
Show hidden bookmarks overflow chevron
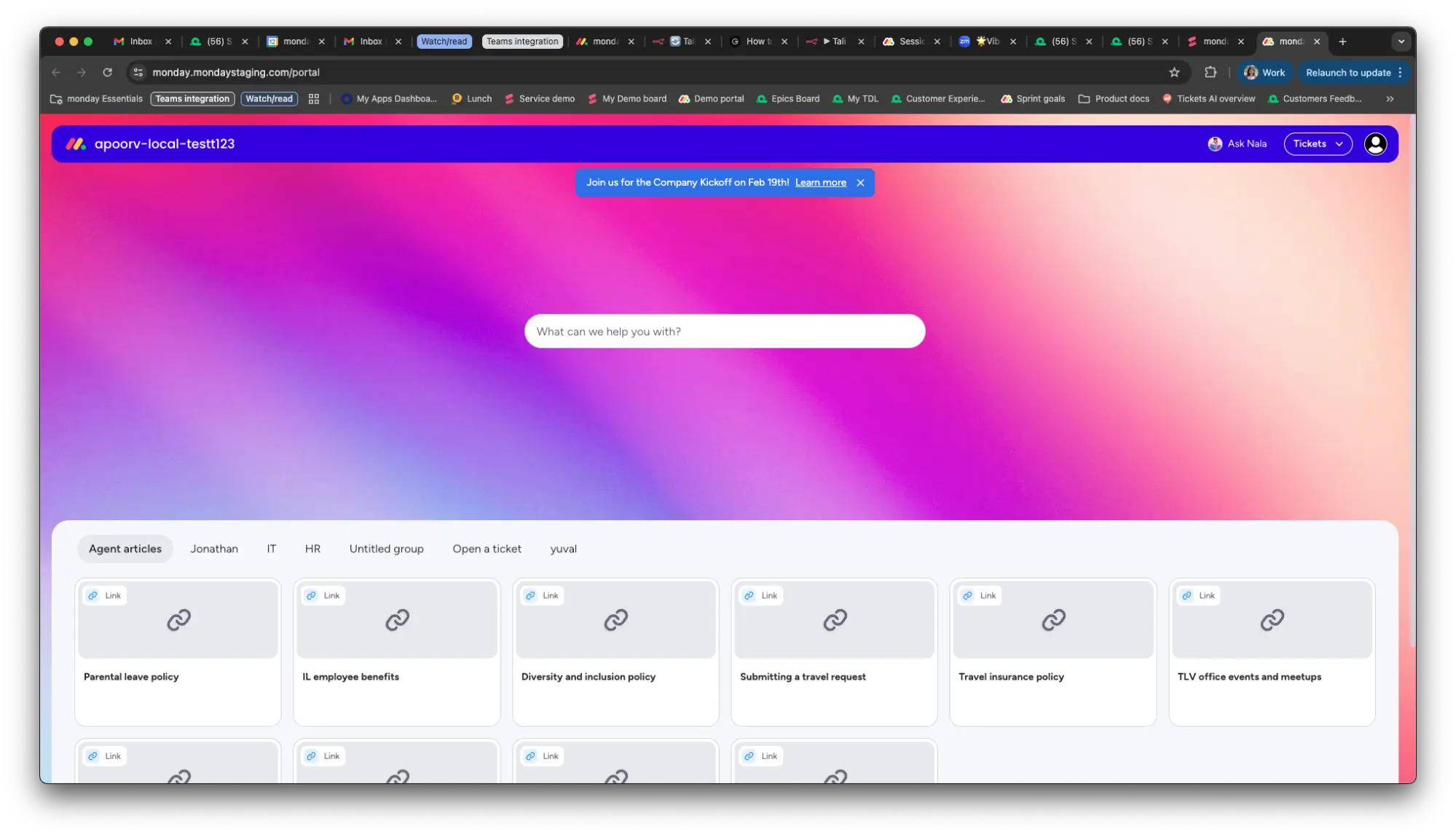click(x=1390, y=99)
